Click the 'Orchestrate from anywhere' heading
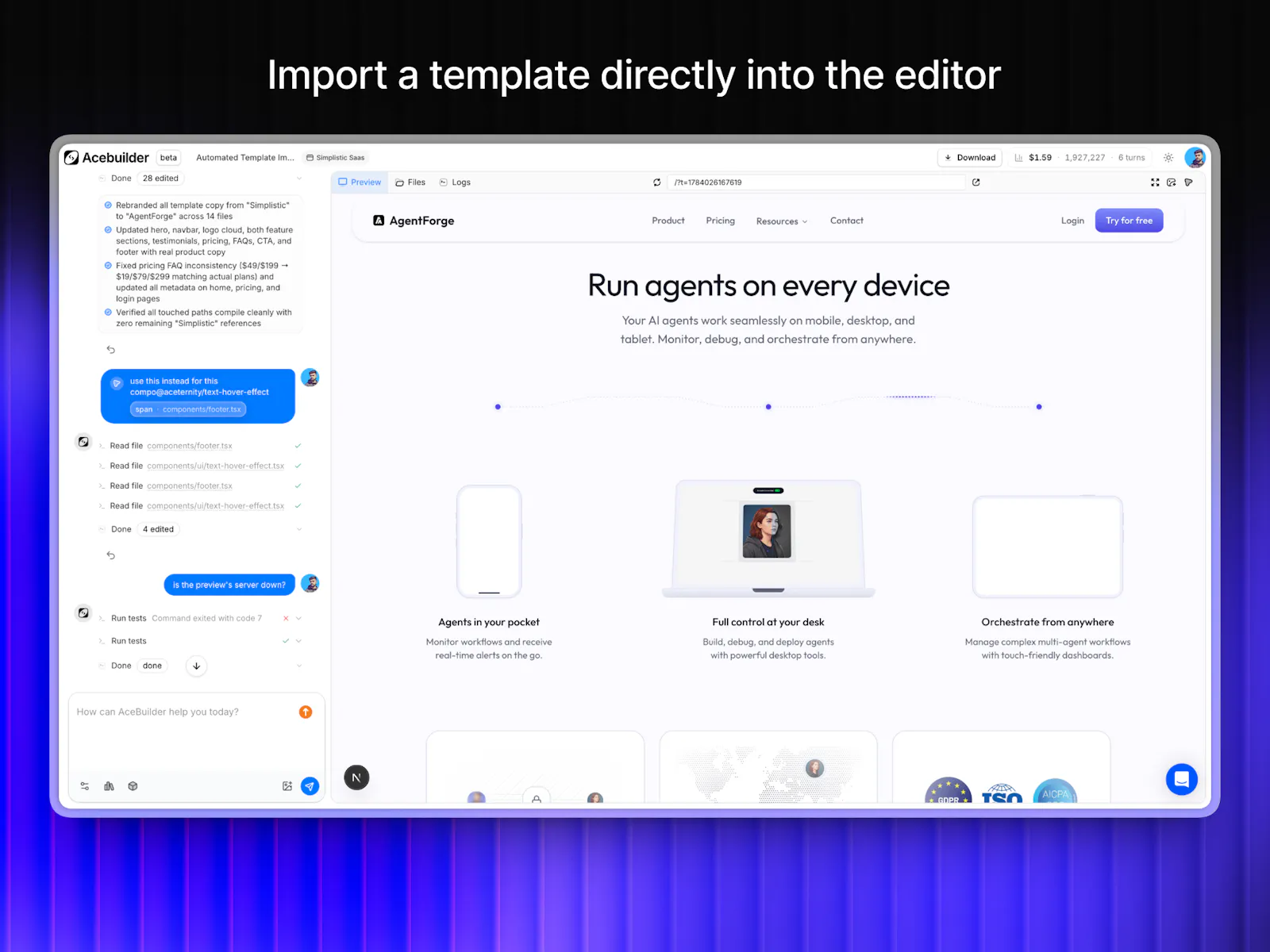The width and height of the screenshot is (1270, 952). point(1048,622)
